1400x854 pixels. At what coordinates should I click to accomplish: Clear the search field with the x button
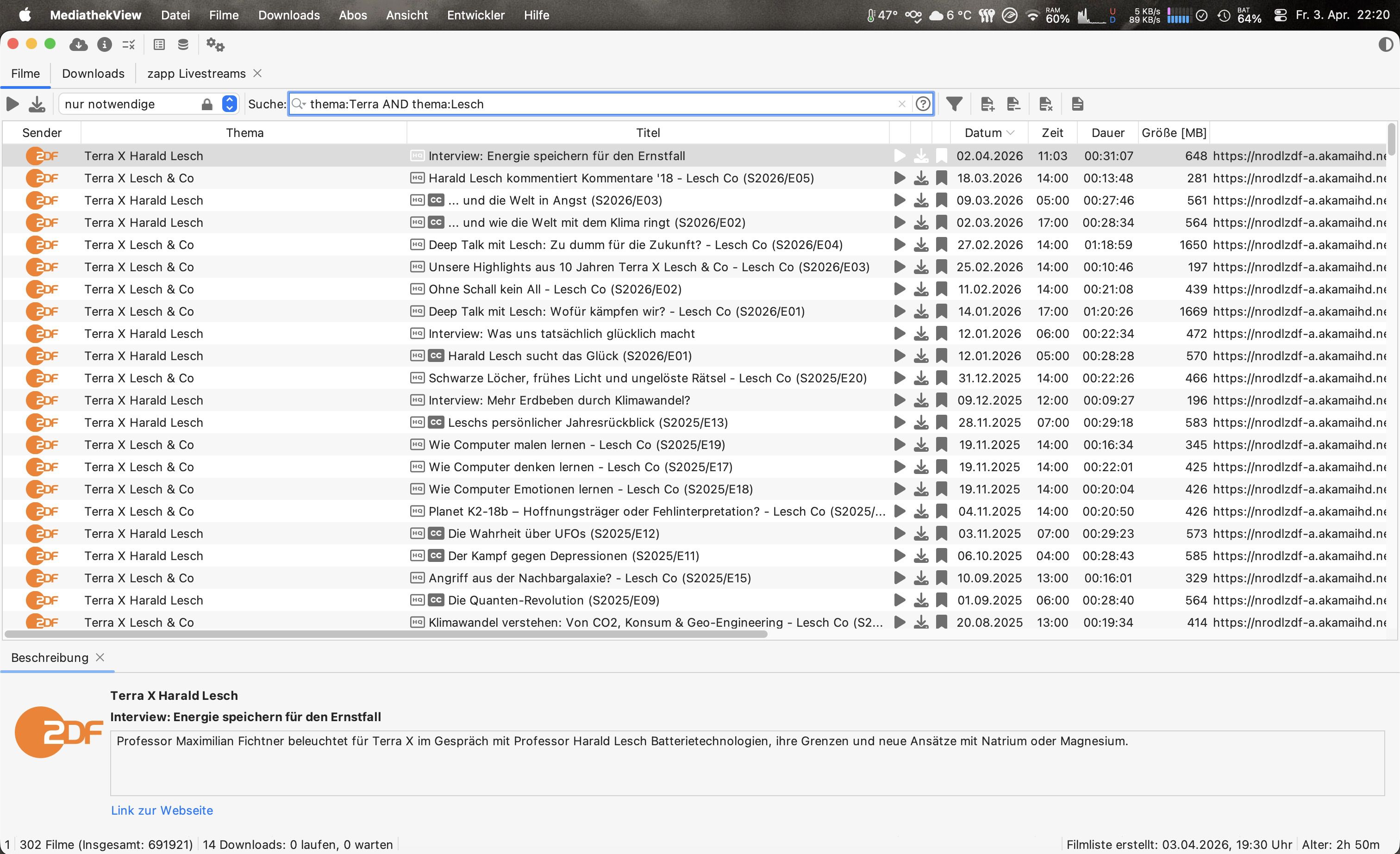tap(902, 104)
